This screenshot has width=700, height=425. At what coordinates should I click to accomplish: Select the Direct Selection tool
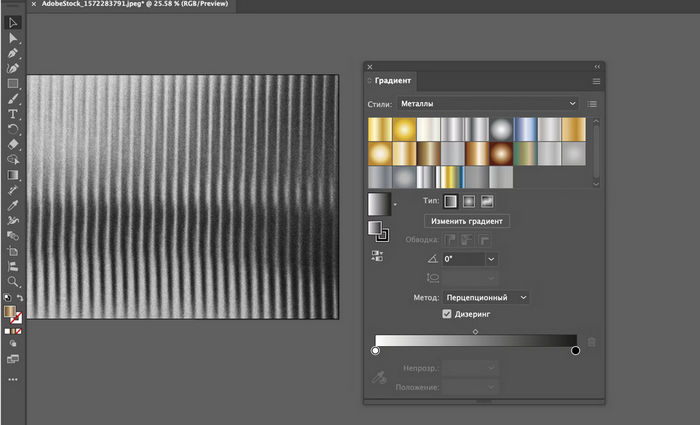click(13, 37)
